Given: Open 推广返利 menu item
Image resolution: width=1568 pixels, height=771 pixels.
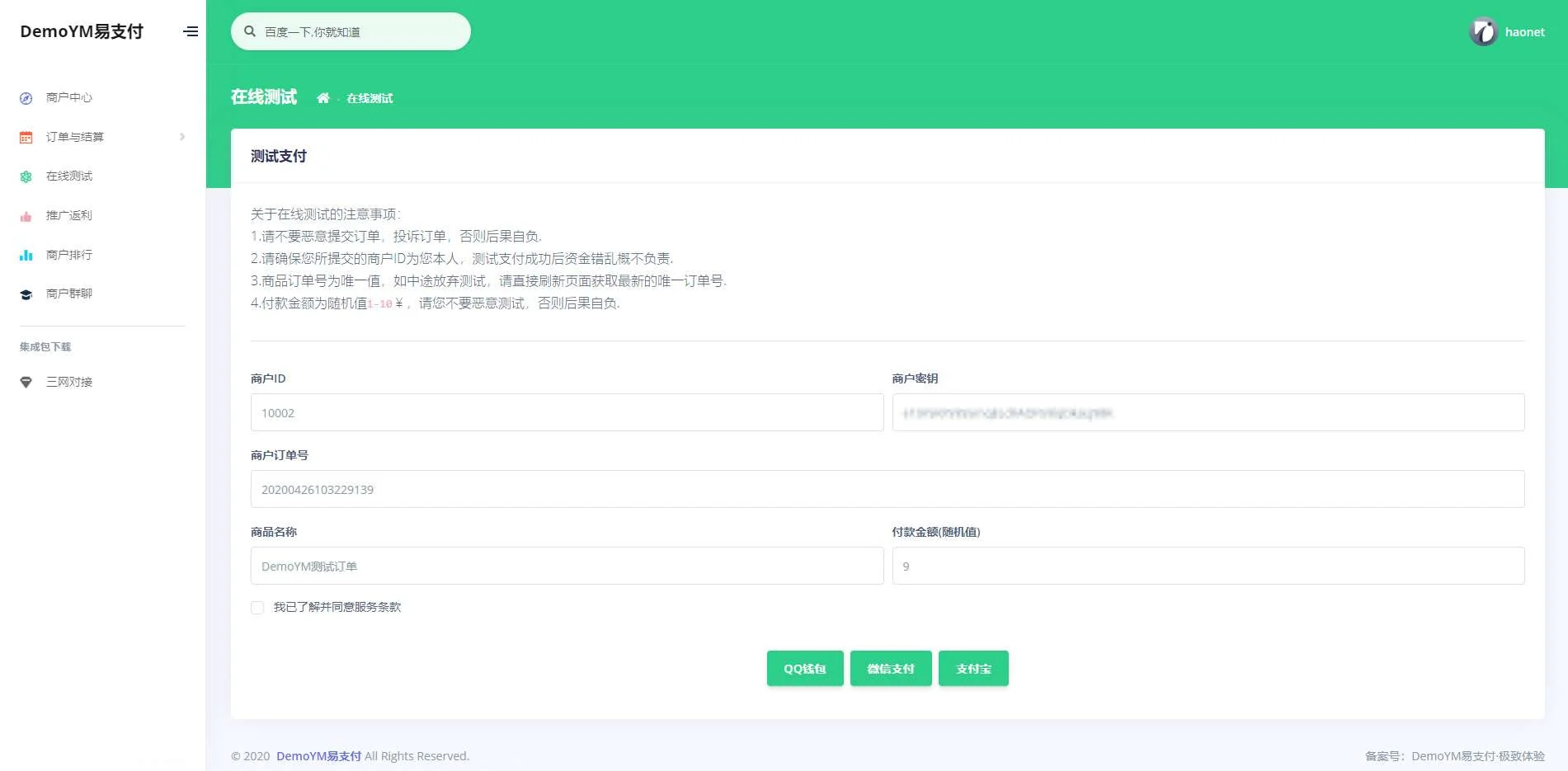Looking at the screenshot, I should 69,215.
